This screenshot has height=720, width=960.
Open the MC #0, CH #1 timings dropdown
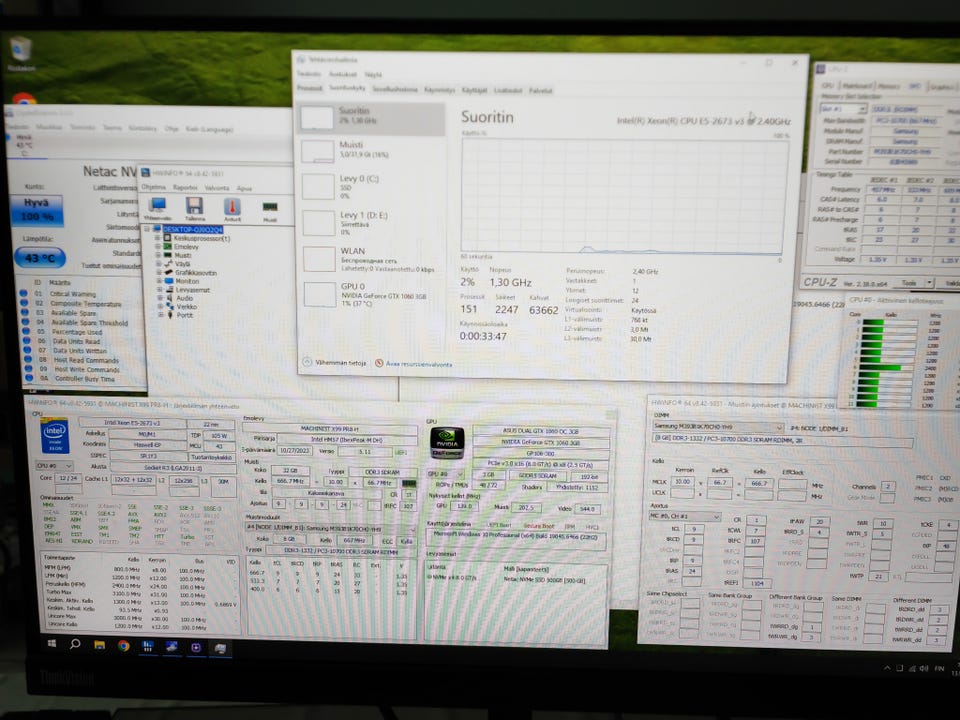point(685,517)
